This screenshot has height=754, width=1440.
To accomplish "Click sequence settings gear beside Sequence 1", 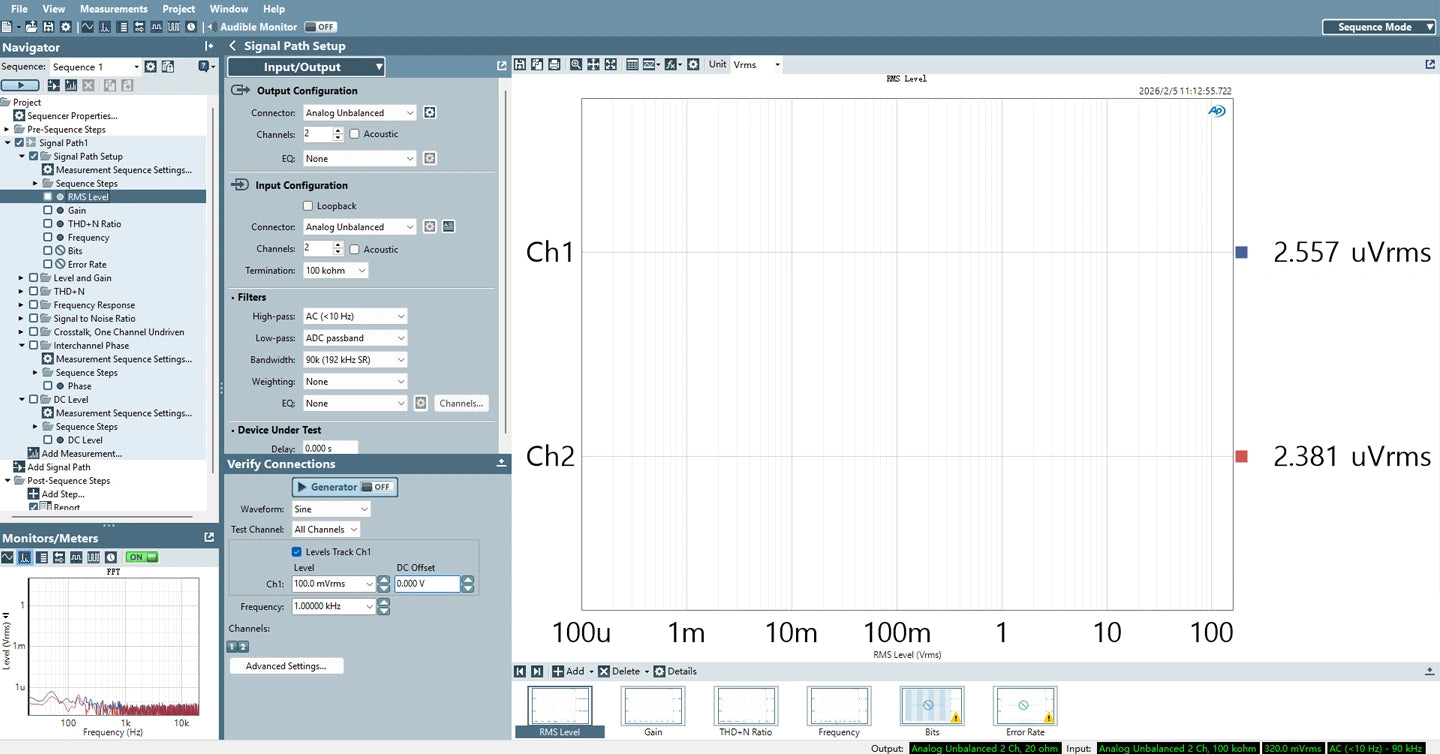I will point(151,67).
